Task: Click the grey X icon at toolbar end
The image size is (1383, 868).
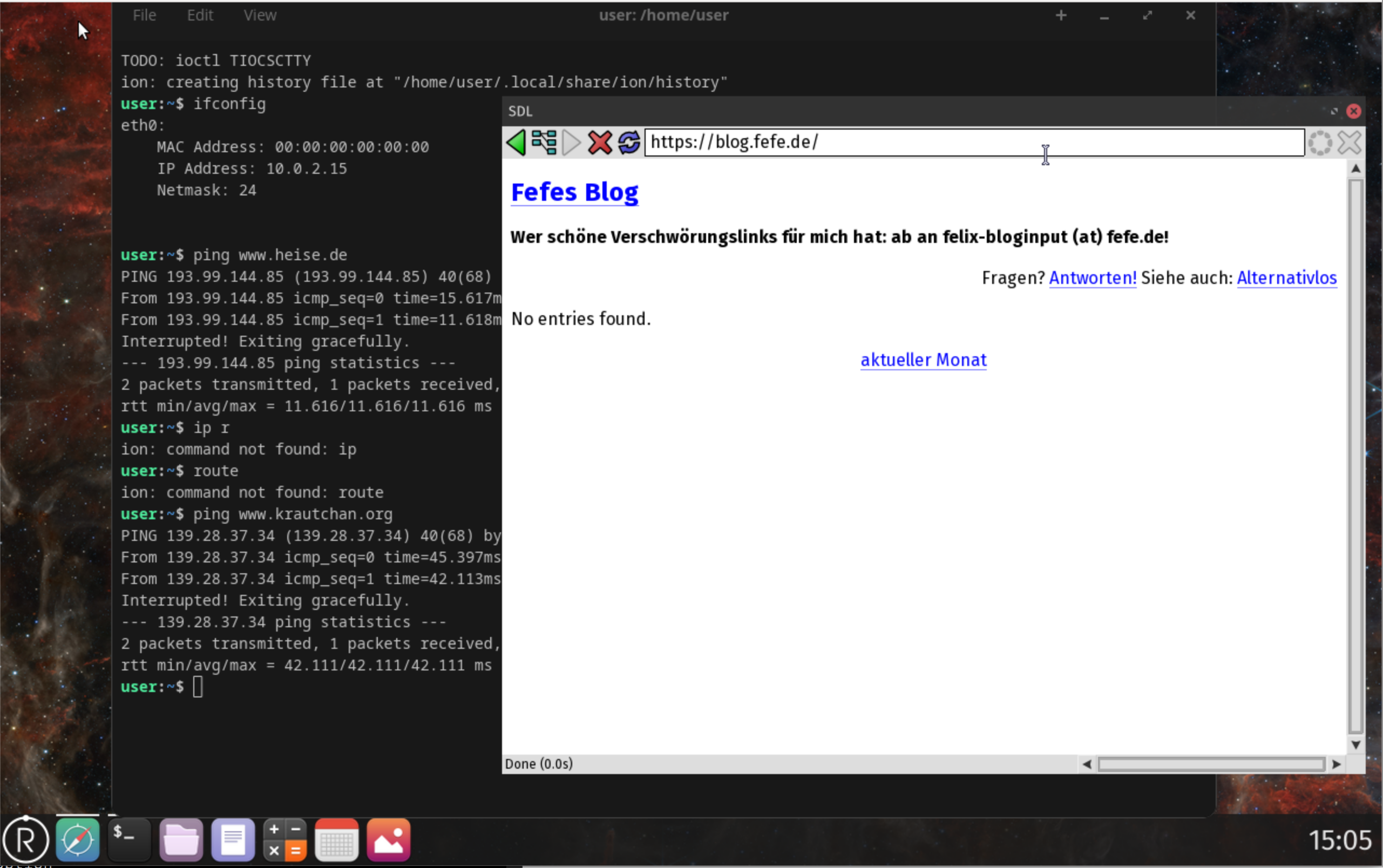Action: click(x=1349, y=143)
